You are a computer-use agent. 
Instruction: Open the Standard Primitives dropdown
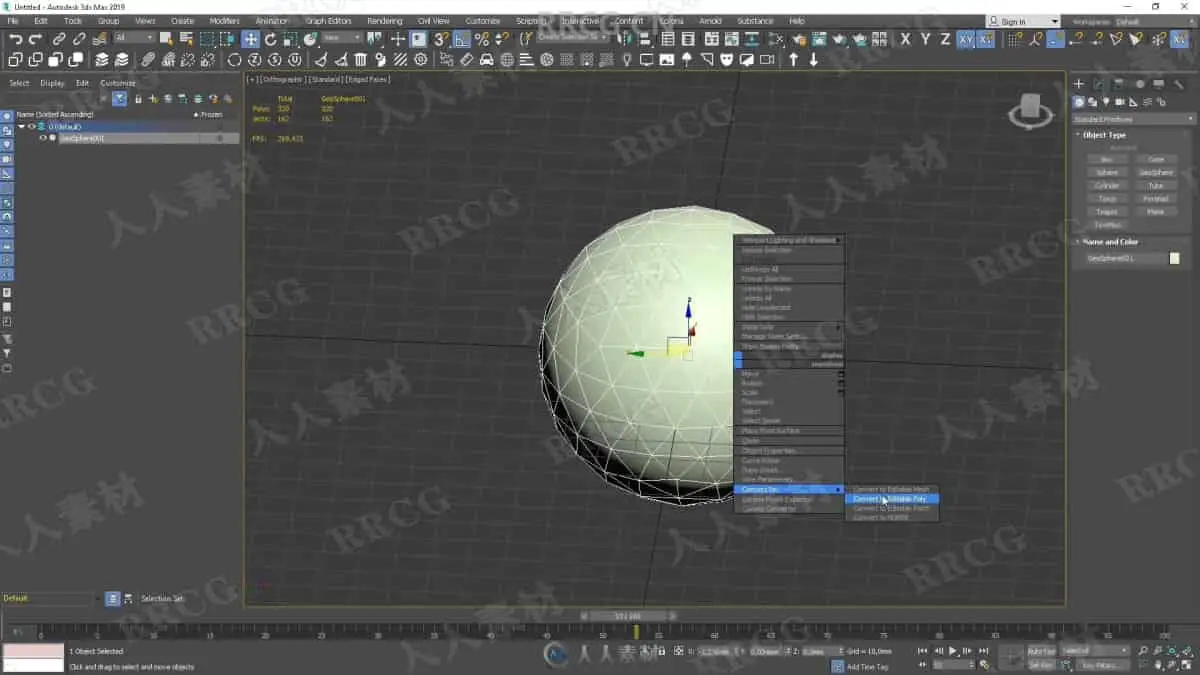[x=1133, y=119]
